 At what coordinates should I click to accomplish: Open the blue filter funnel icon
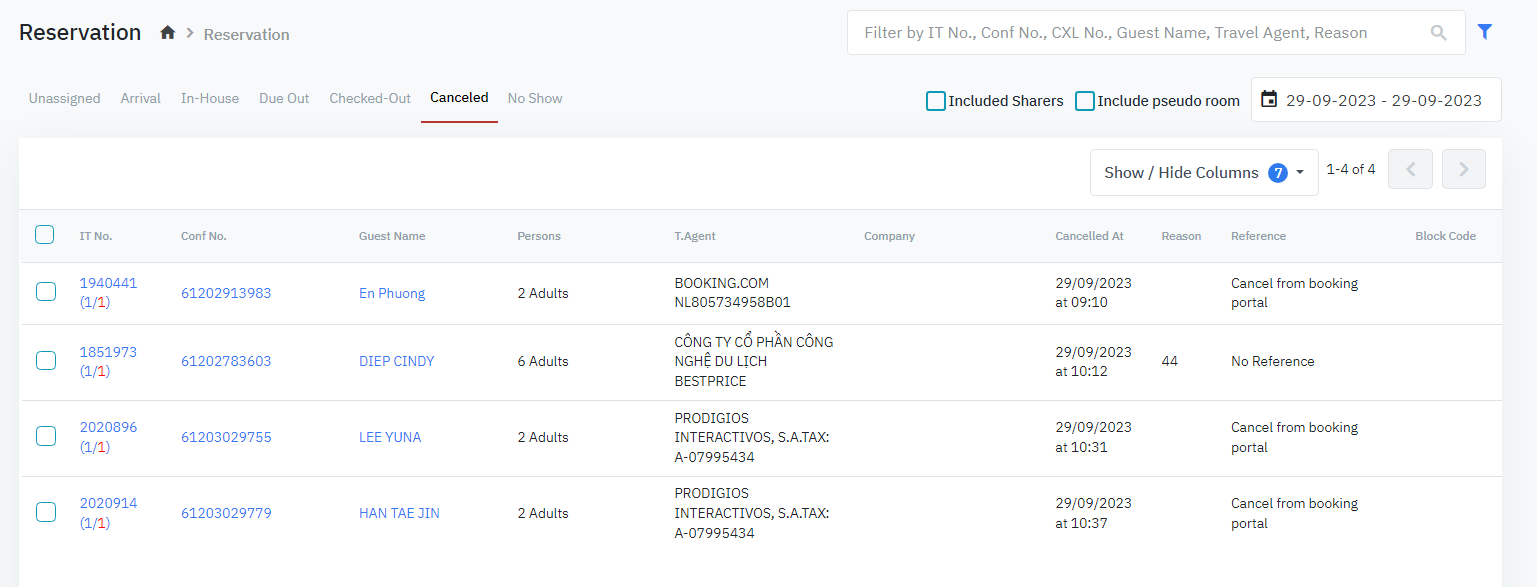tap(1485, 32)
